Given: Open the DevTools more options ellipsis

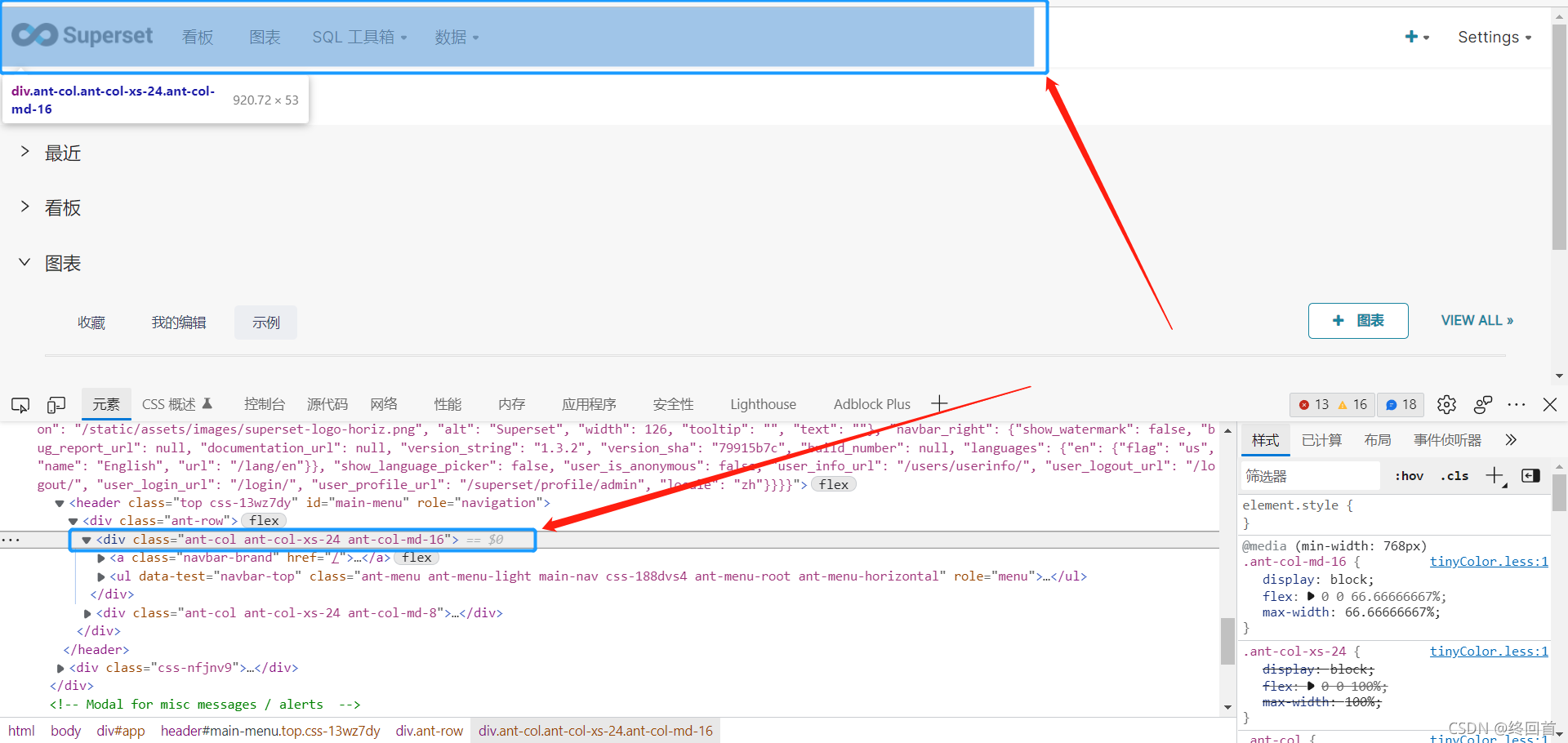Looking at the screenshot, I should 1517,404.
